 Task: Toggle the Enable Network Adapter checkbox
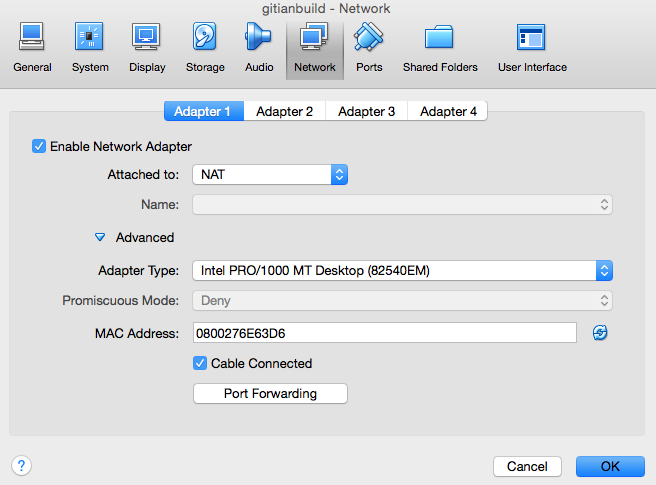coord(39,146)
